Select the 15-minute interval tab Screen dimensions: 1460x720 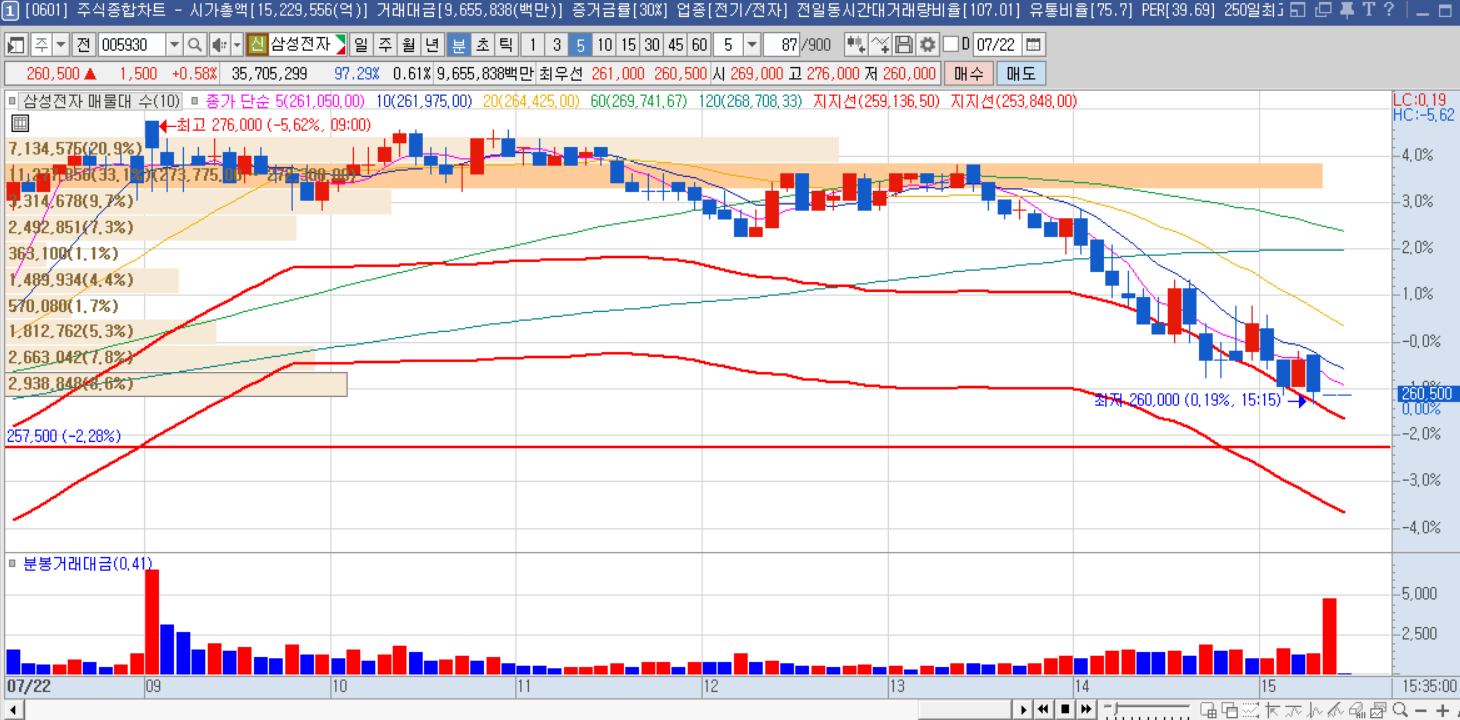(x=628, y=45)
